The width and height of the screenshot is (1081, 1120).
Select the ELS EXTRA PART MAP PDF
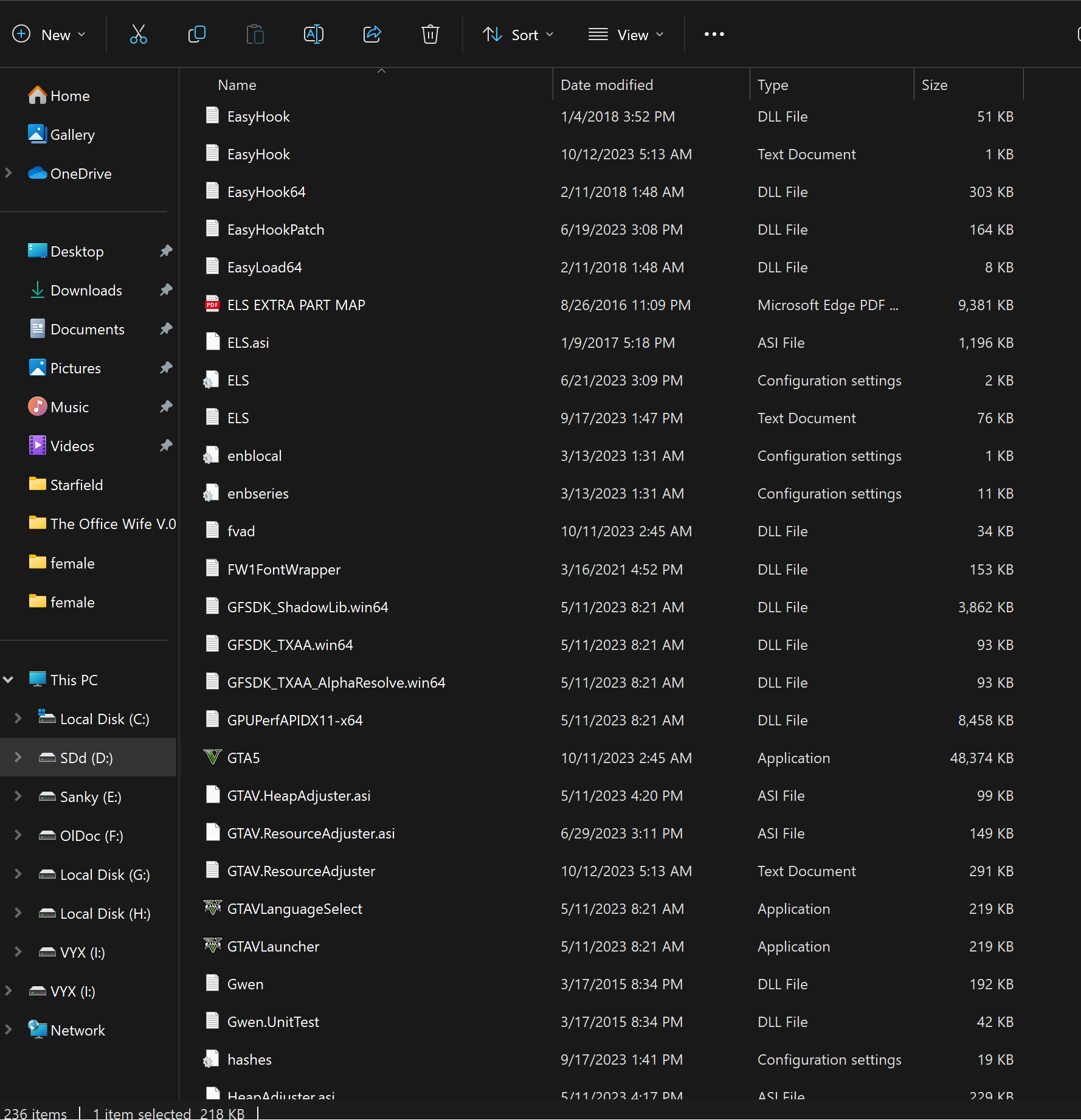pos(295,305)
